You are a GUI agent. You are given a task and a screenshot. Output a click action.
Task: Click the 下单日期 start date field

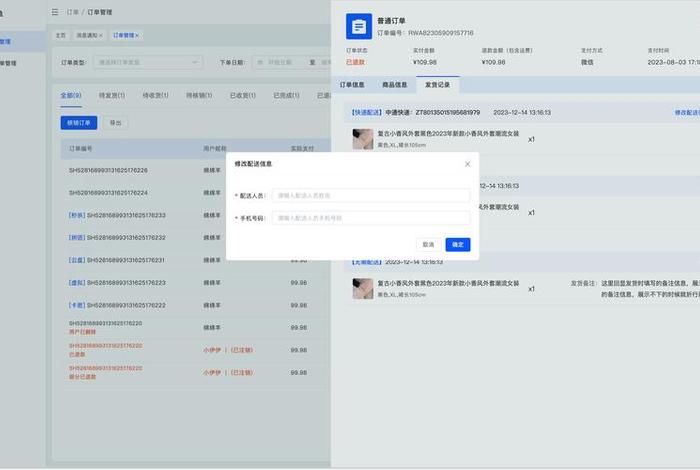click(279, 62)
